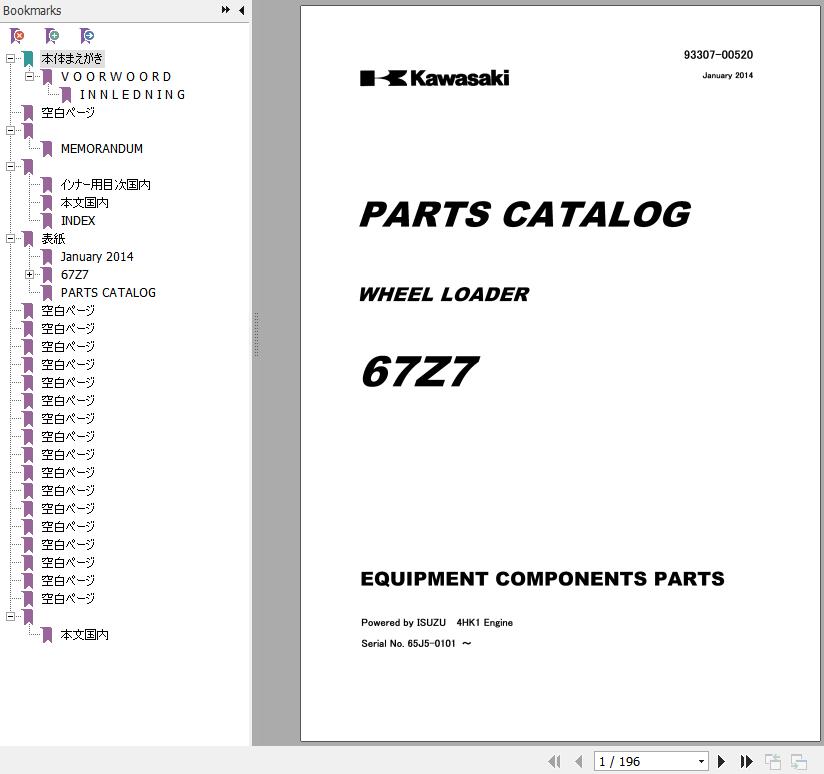The image size is (824, 774).
Task: Open the VOORWOORD bookmark
Action: point(116,77)
